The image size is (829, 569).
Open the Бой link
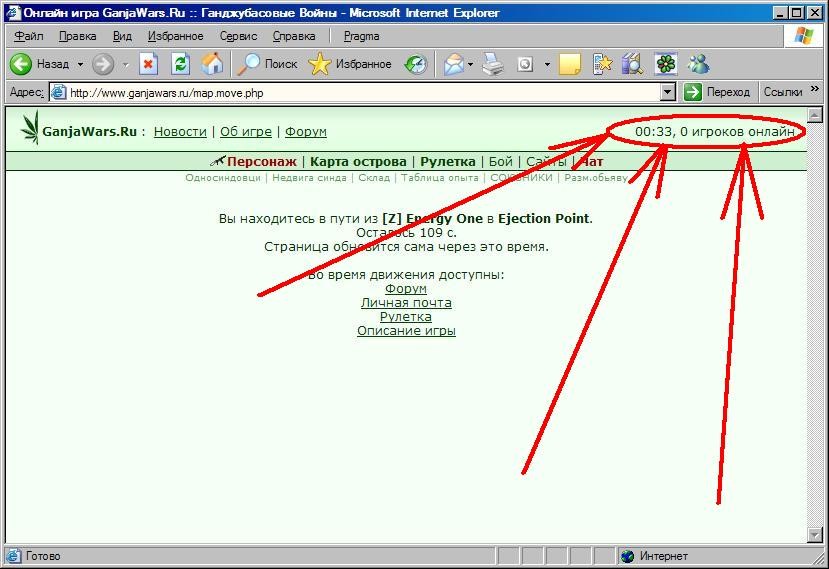501,161
